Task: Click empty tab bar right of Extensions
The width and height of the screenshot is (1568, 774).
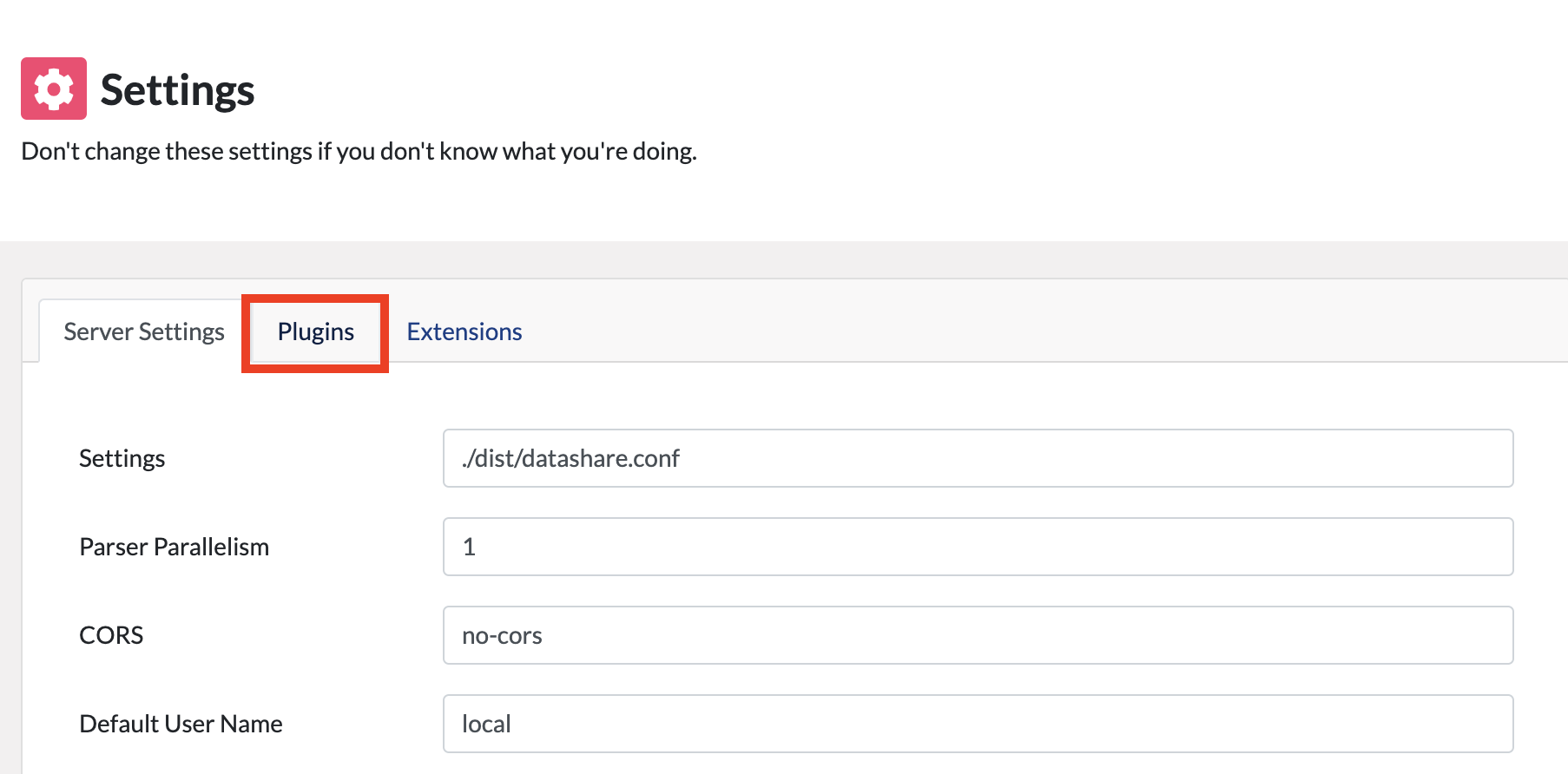Action: pos(1042,330)
